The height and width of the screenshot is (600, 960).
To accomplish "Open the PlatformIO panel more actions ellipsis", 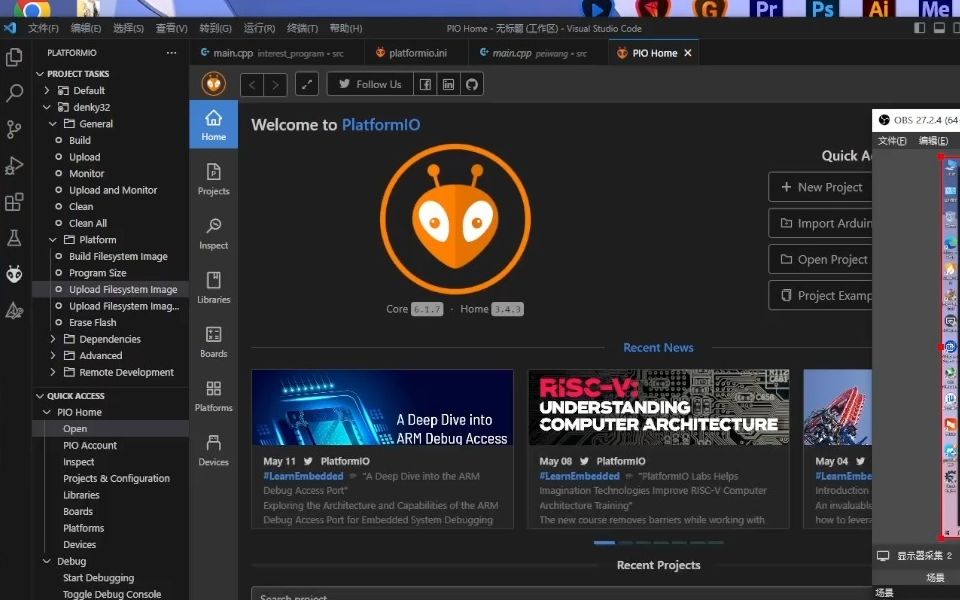I will coord(171,53).
